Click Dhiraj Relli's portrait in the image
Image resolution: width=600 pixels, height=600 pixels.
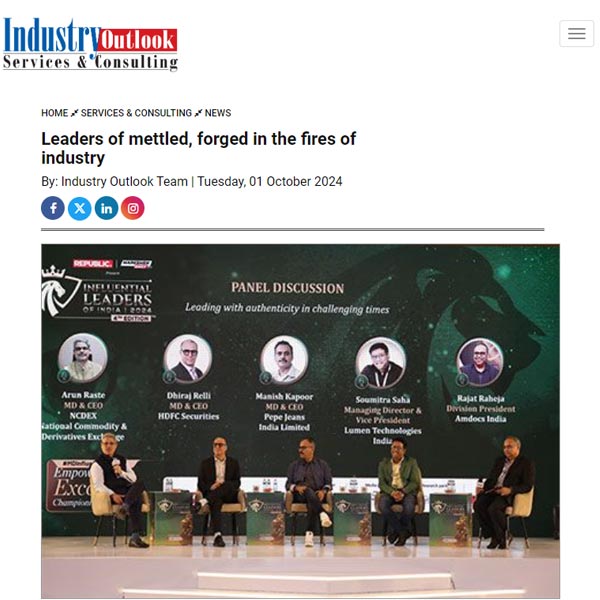tap(188, 359)
